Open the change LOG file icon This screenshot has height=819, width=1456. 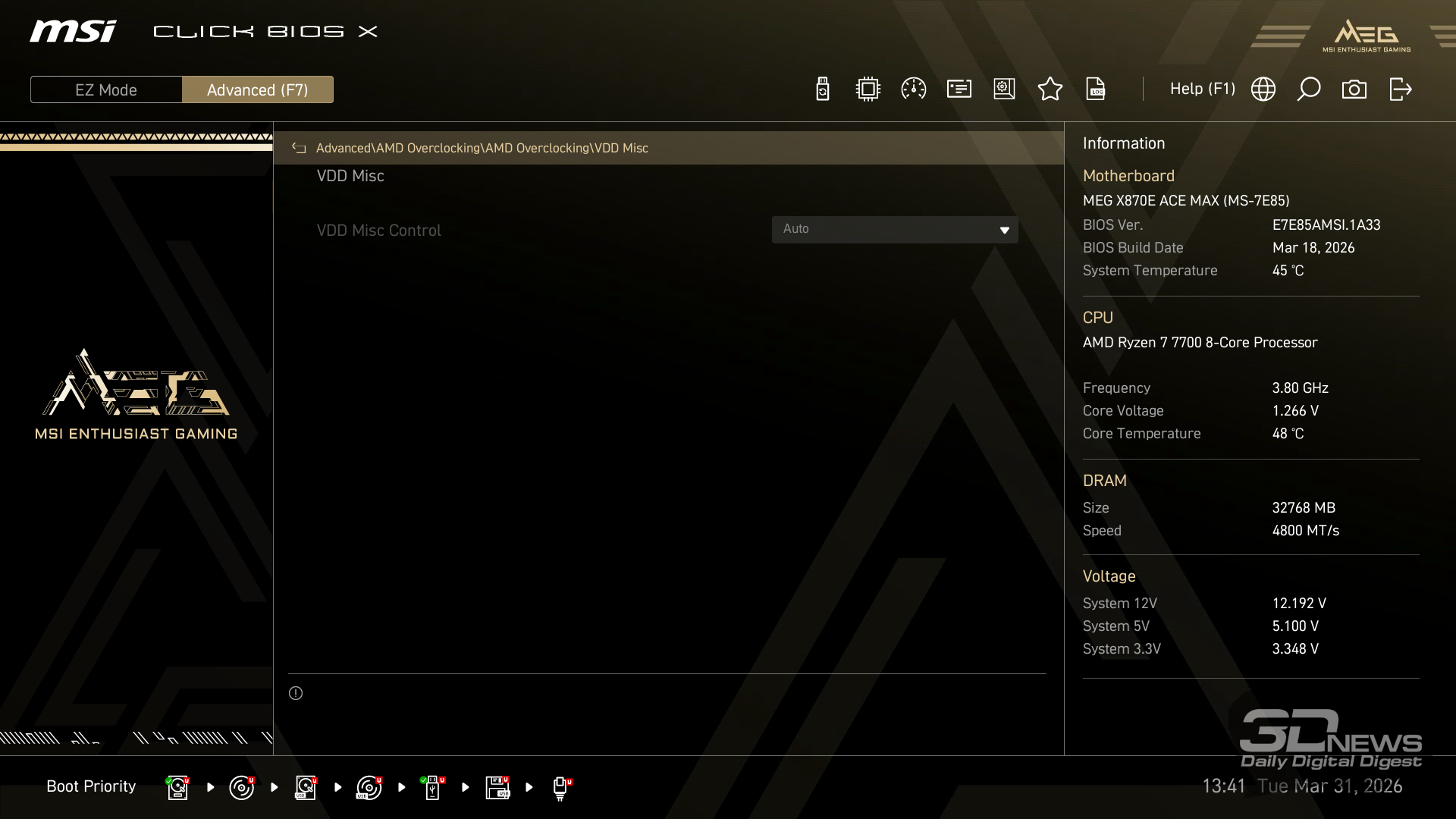coord(1096,89)
